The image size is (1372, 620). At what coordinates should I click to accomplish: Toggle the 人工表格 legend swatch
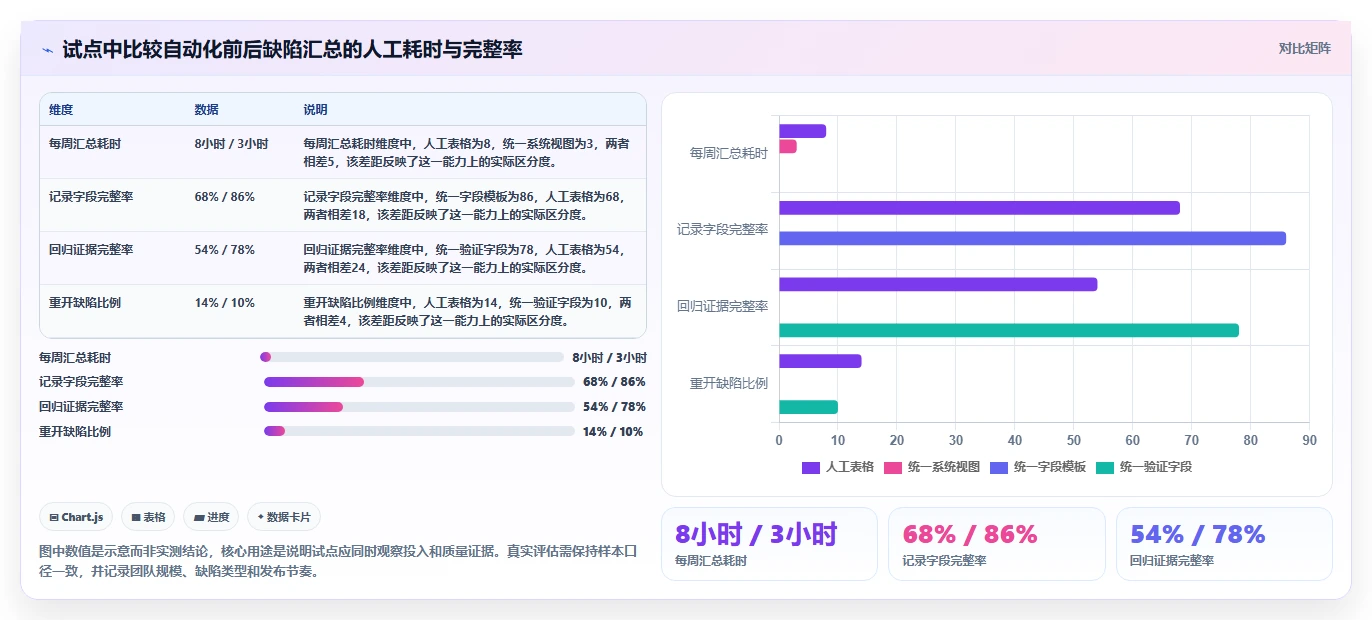[811, 467]
